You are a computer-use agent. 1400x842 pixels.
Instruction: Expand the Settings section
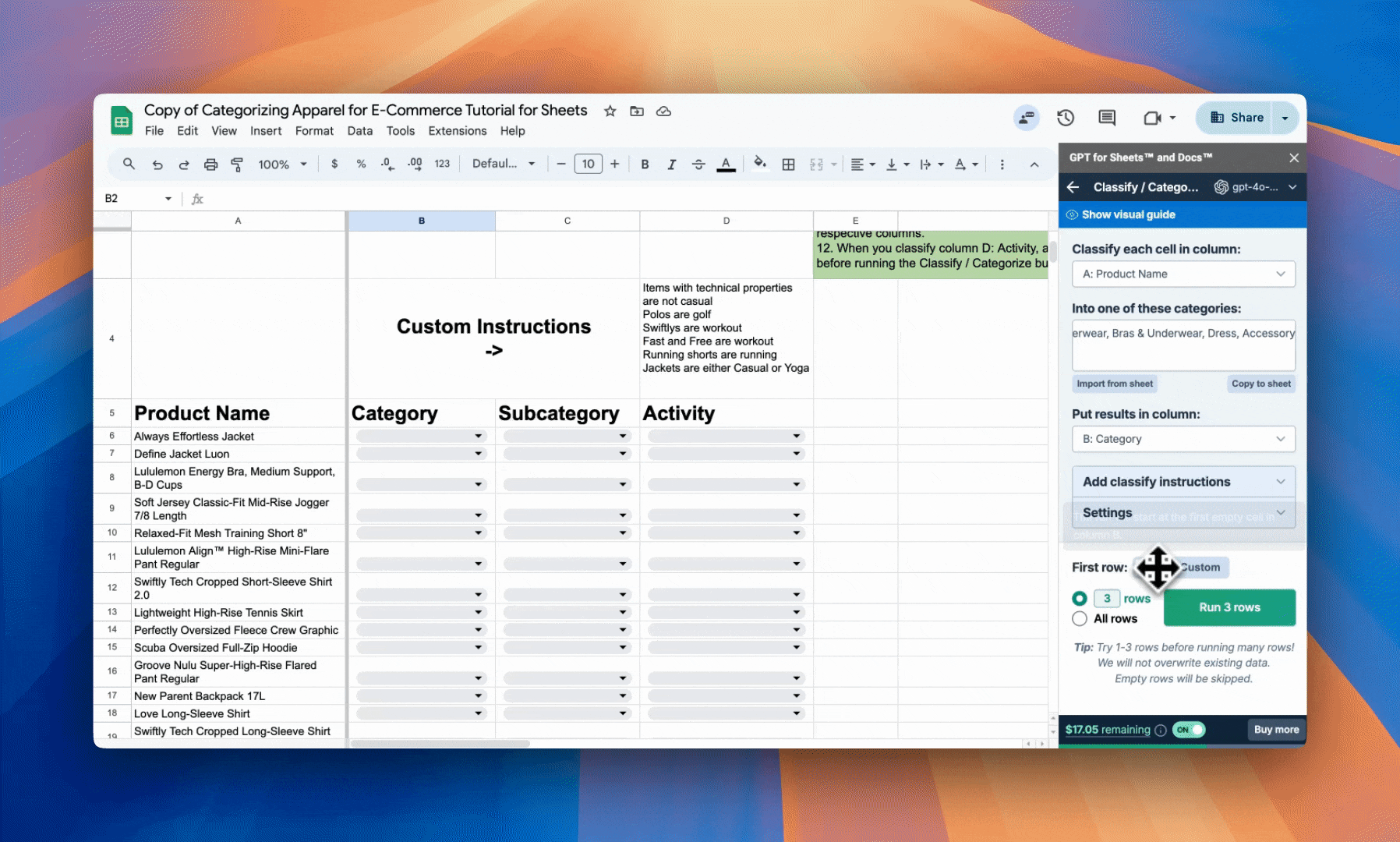tap(1183, 512)
